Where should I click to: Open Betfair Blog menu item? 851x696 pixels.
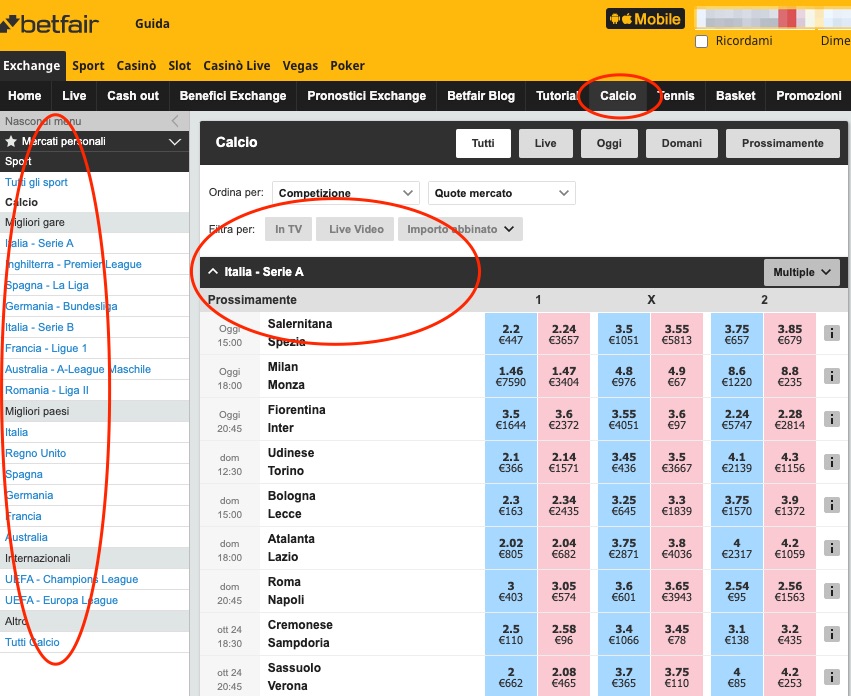click(481, 96)
